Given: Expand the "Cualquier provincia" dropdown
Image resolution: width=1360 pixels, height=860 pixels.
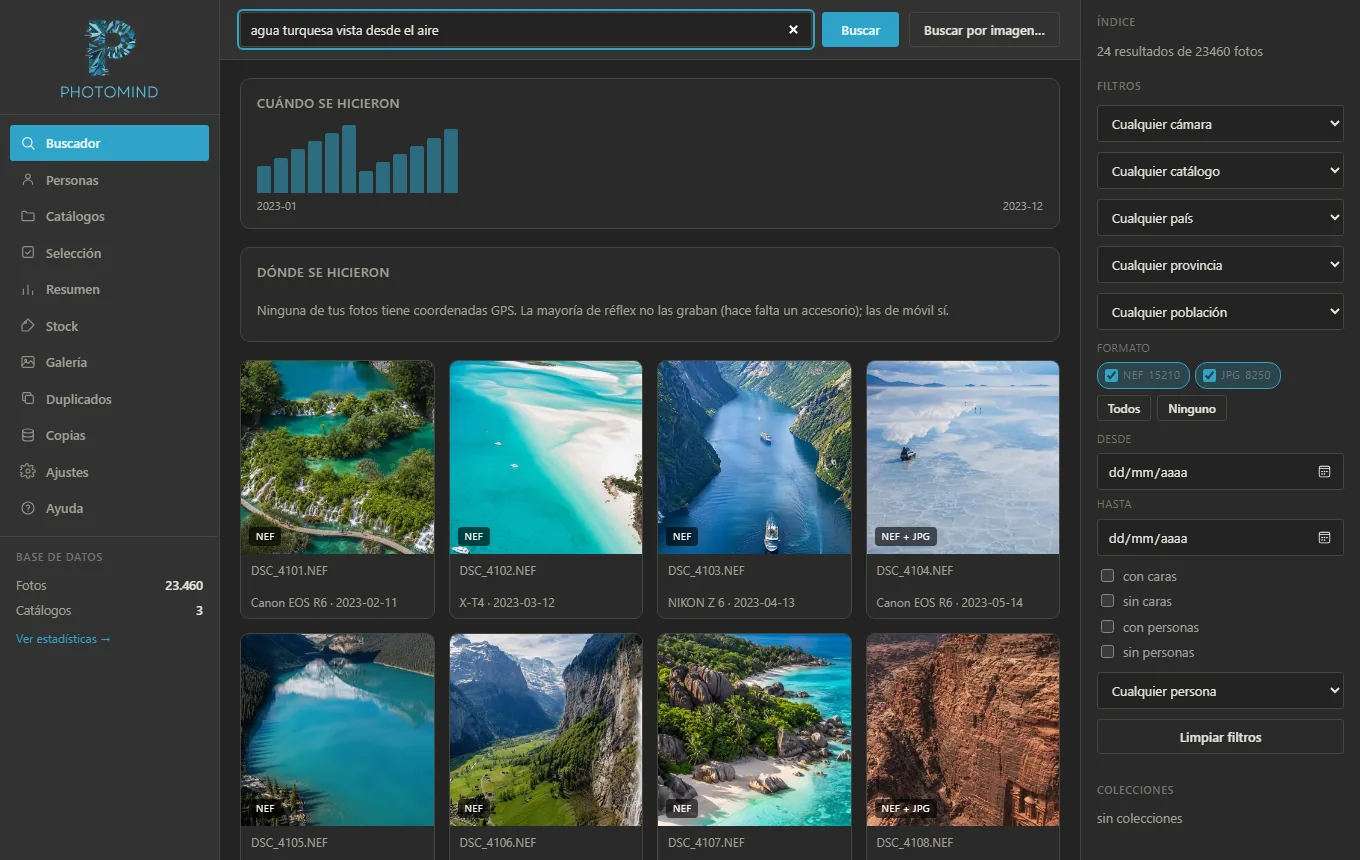Looking at the screenshot, I should click(x=1220, y=265).
